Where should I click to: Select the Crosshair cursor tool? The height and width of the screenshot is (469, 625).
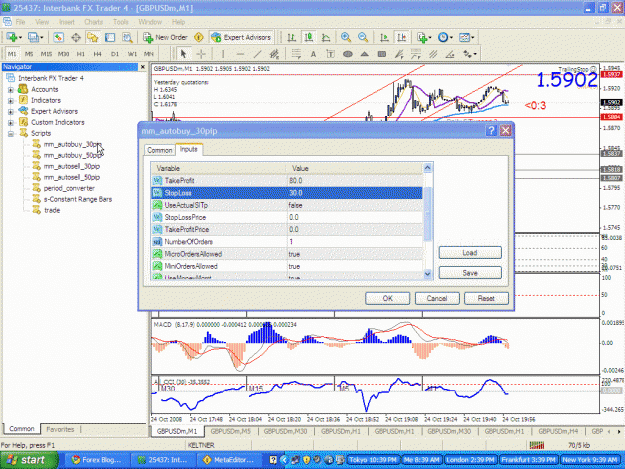201,54
